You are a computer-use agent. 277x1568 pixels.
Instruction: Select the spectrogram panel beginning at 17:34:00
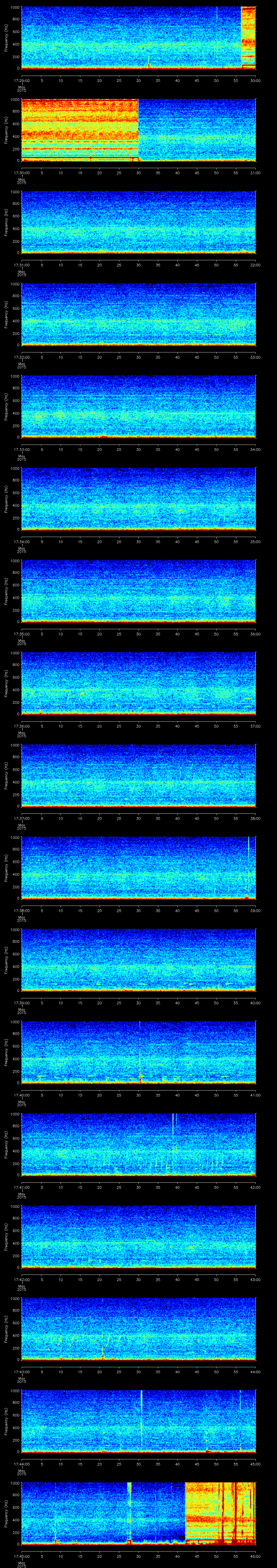pyautogui.click(x=138, y=499)
